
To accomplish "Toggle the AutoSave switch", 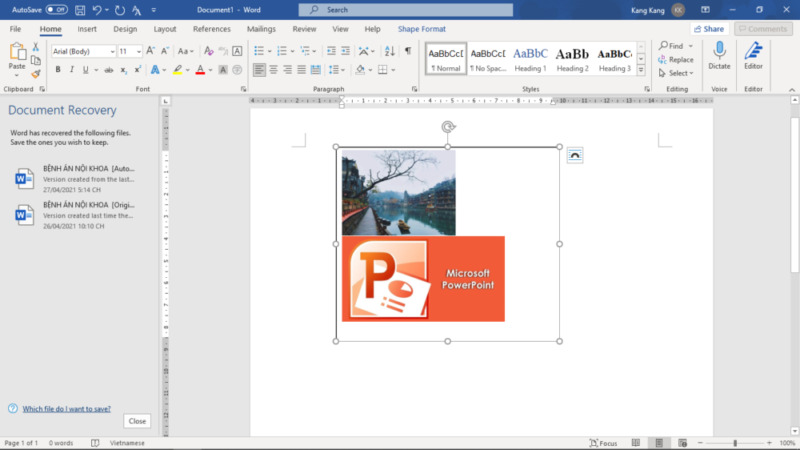I will (56, 9).
